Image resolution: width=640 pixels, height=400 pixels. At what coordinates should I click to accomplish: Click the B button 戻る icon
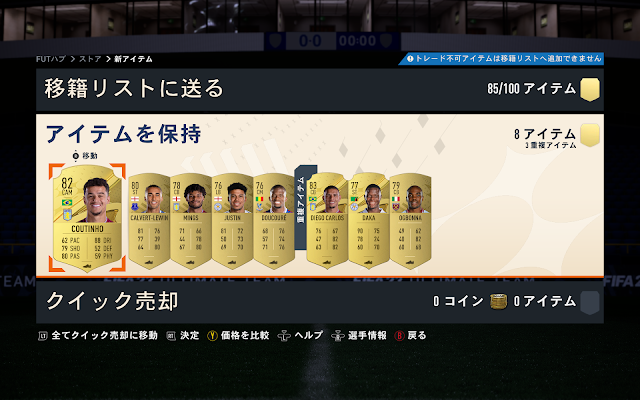click(399, 336)
